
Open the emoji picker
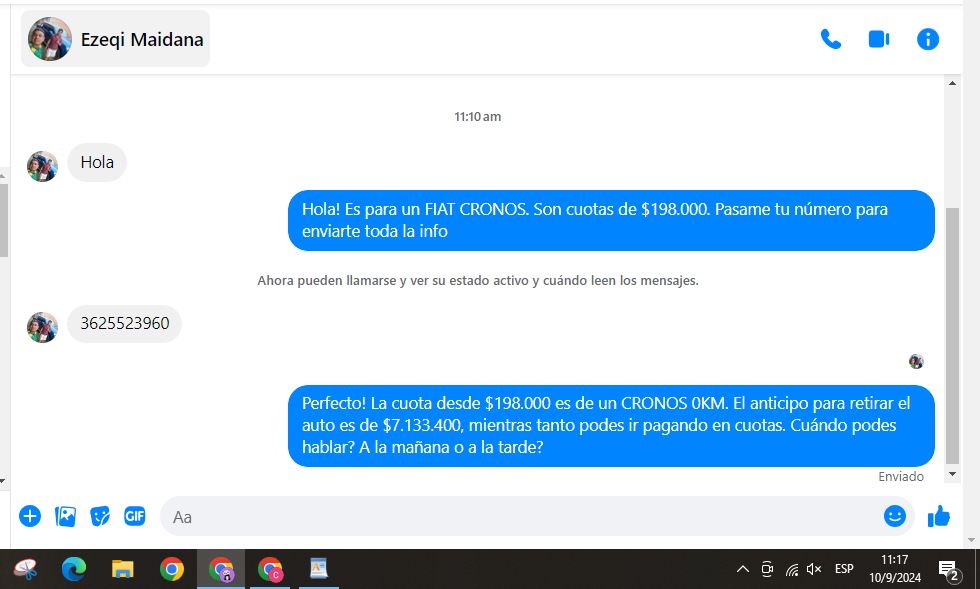click(x=894, y=516)
